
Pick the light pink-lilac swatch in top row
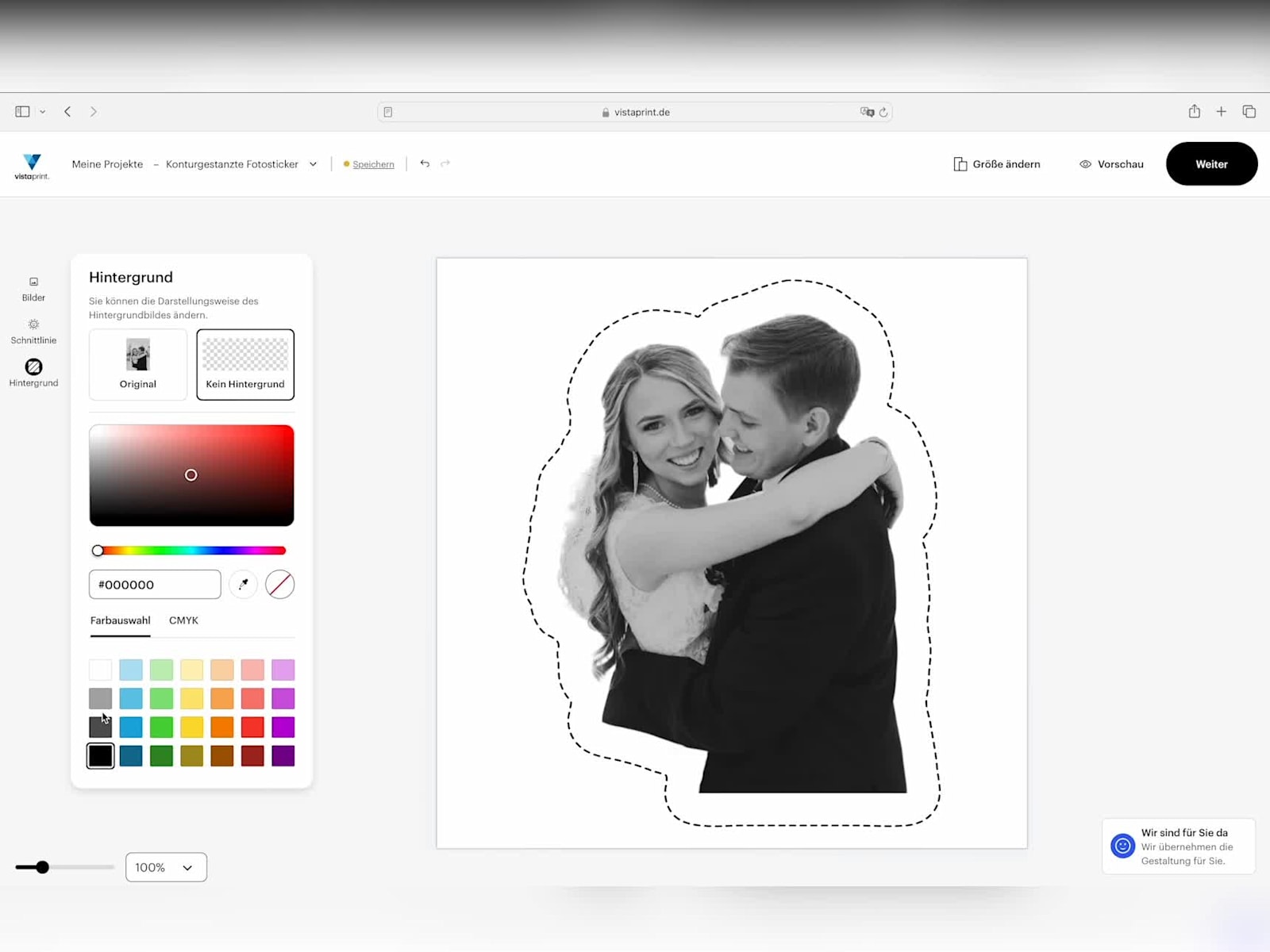283,670
